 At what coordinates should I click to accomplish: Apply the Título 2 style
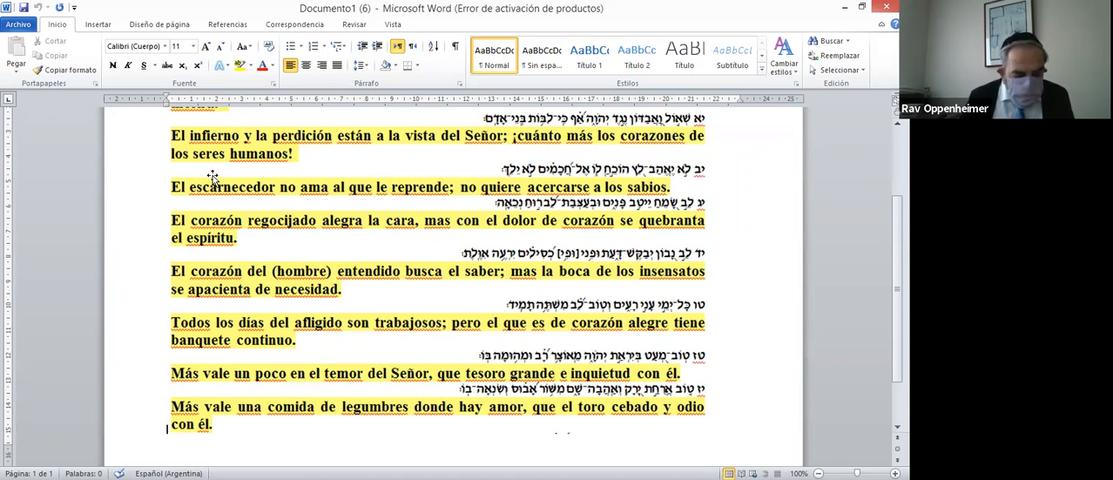(x=637, y=56)
